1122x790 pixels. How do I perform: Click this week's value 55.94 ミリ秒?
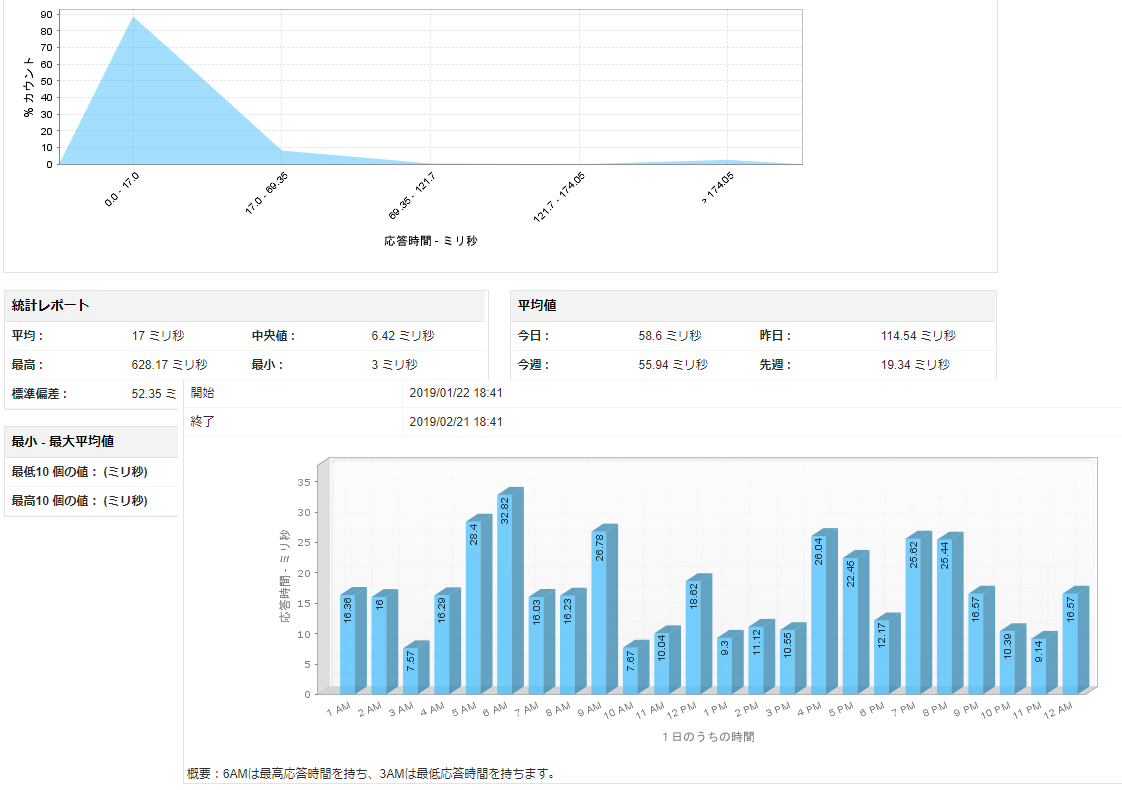673,365
